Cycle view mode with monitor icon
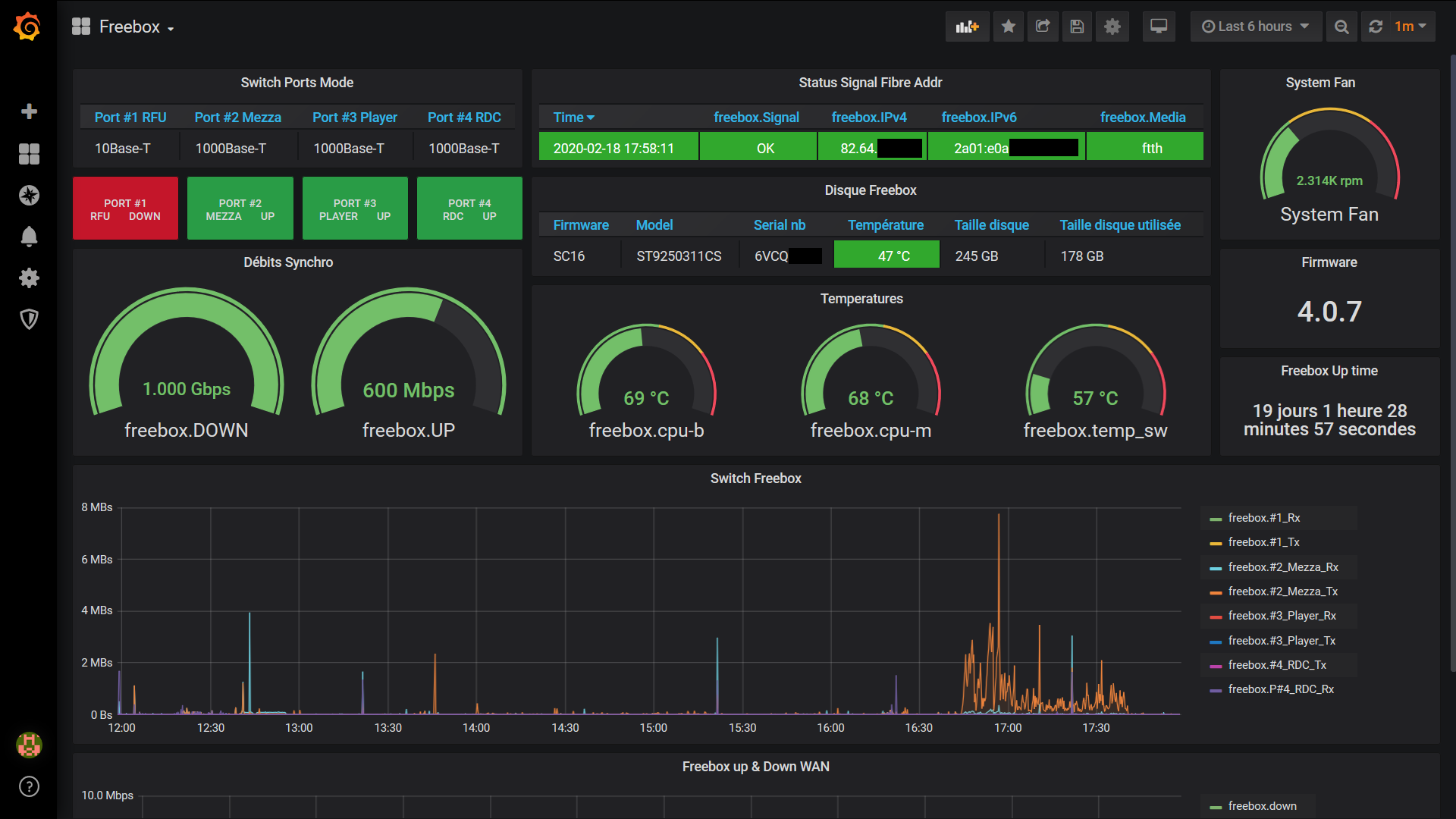1456x819 pixels. click(1158, 27)
